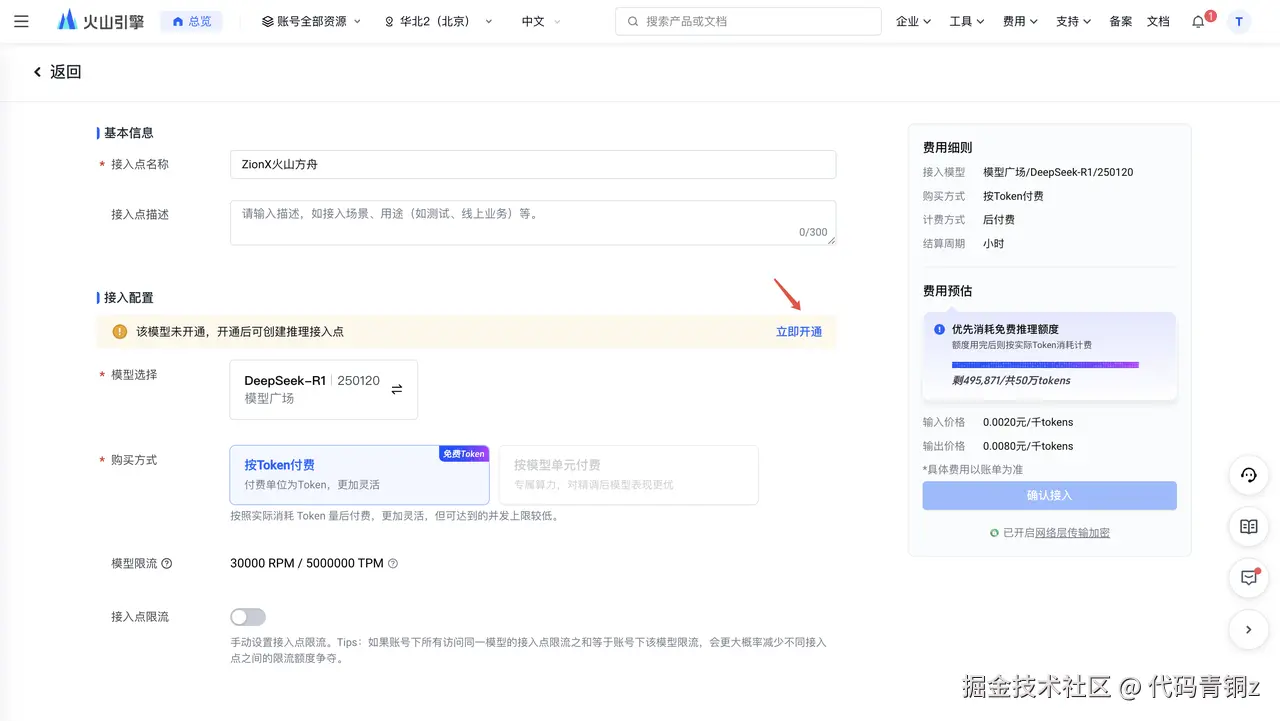Click the 0.0020元/千tokens input price

click(1028, 422)
